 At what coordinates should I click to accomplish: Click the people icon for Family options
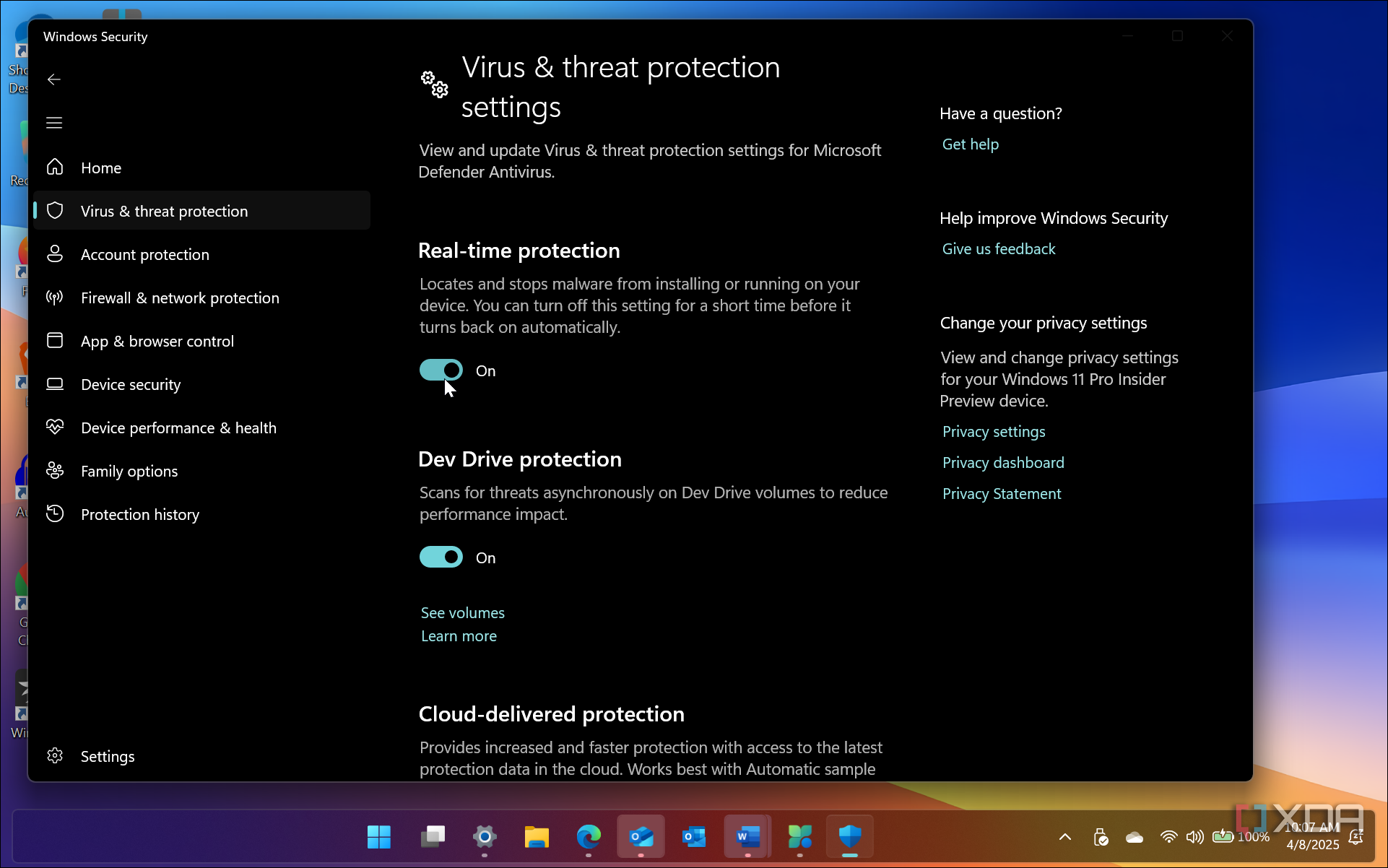(x=55, y=471)
